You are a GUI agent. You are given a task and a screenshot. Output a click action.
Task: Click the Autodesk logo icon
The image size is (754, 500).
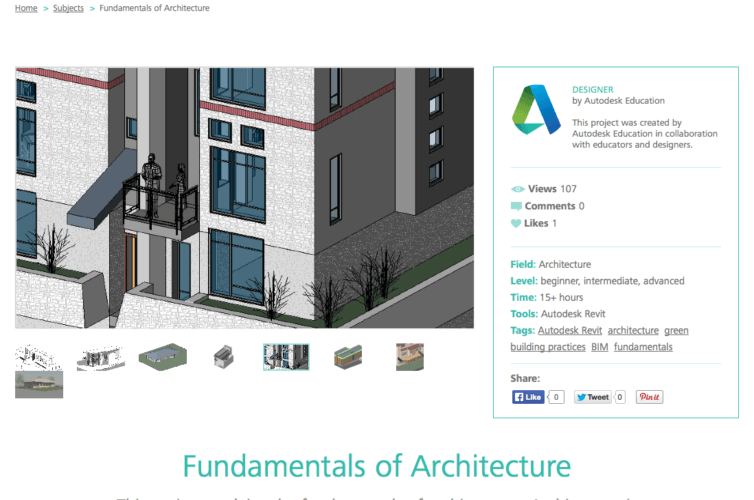[536, 110]
